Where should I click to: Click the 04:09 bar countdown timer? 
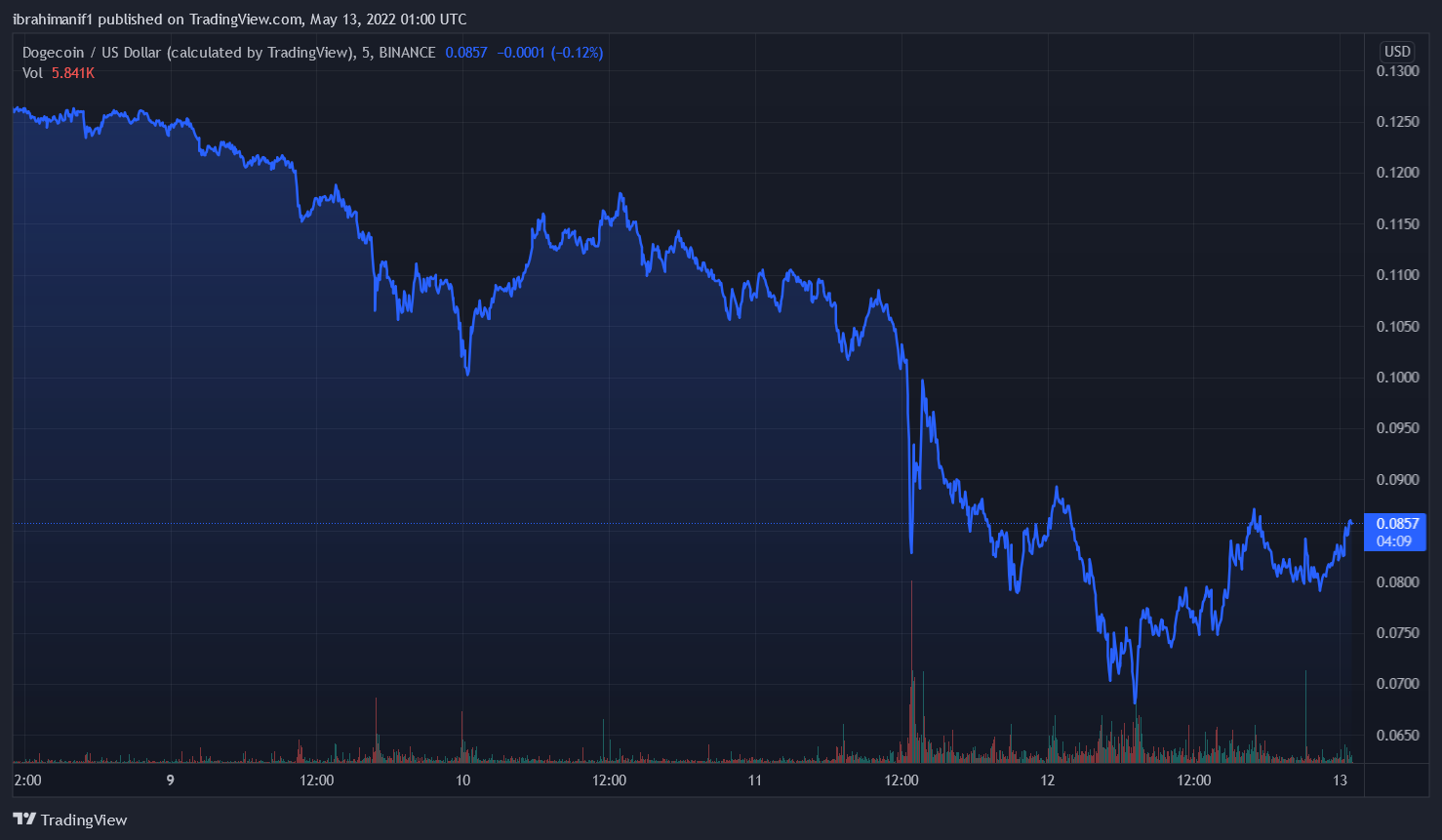pos(1393,541)
